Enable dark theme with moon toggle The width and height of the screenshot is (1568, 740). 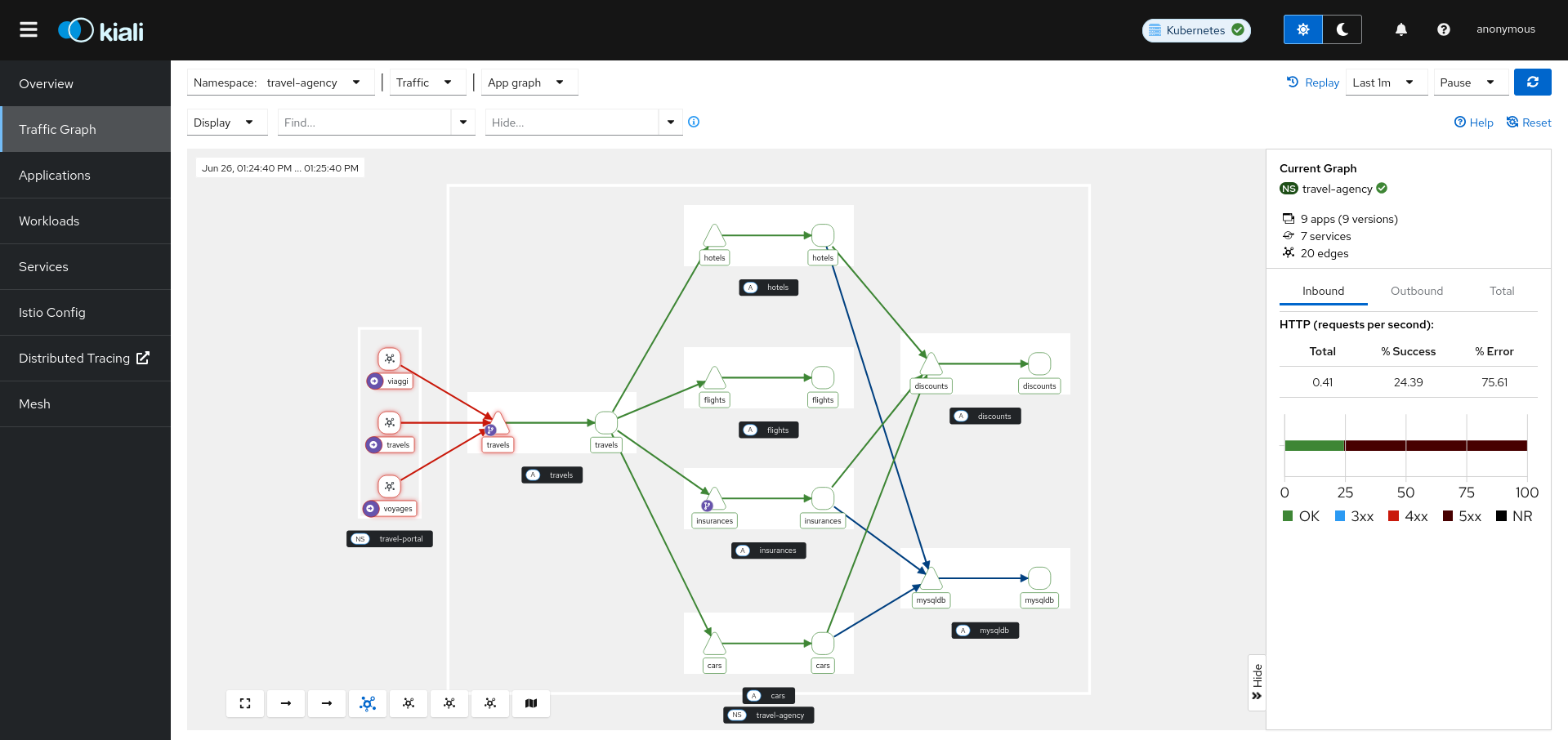(x=1341, y=29)
